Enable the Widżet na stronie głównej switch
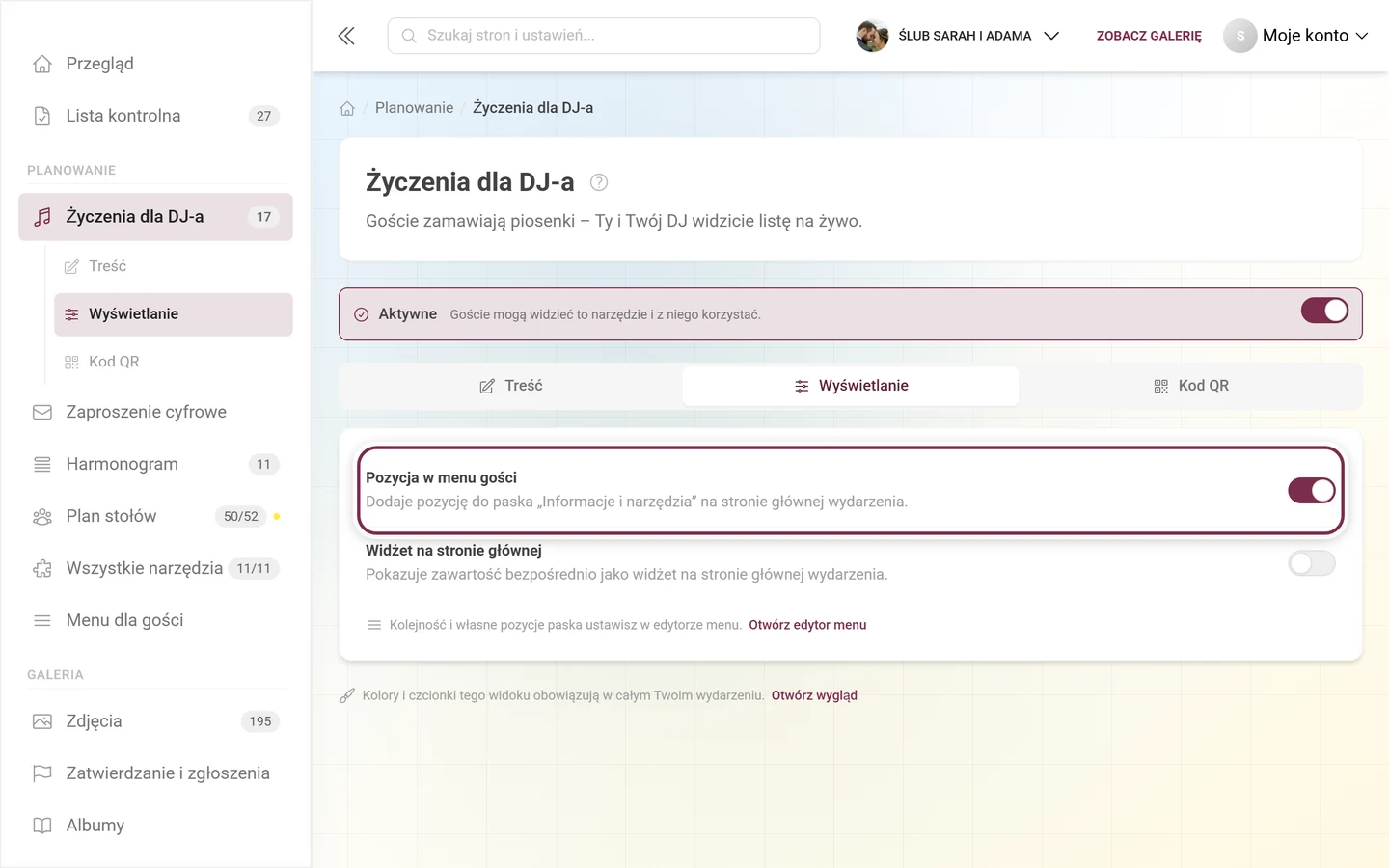1389x868 pixels. tap(1312, 563)
